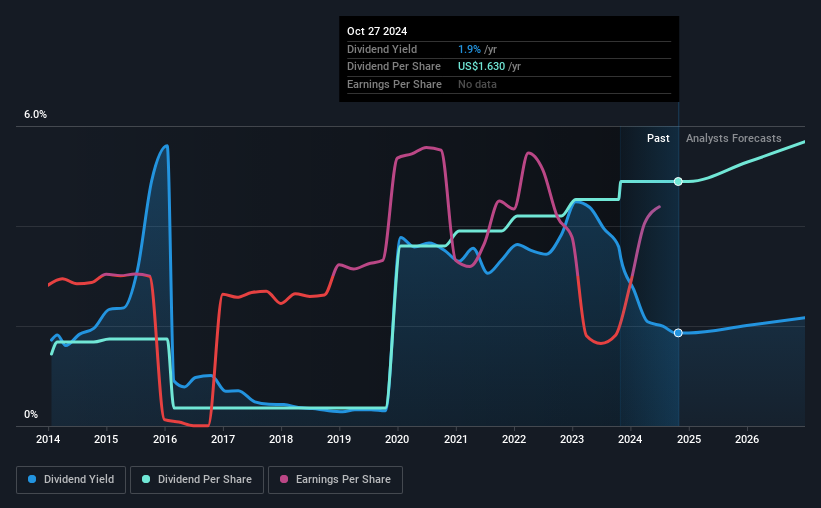Click the Analysts Forecasts label
The width and height of the screenshot is (821, 508).
pyautogui.click(x=734, y=138)
